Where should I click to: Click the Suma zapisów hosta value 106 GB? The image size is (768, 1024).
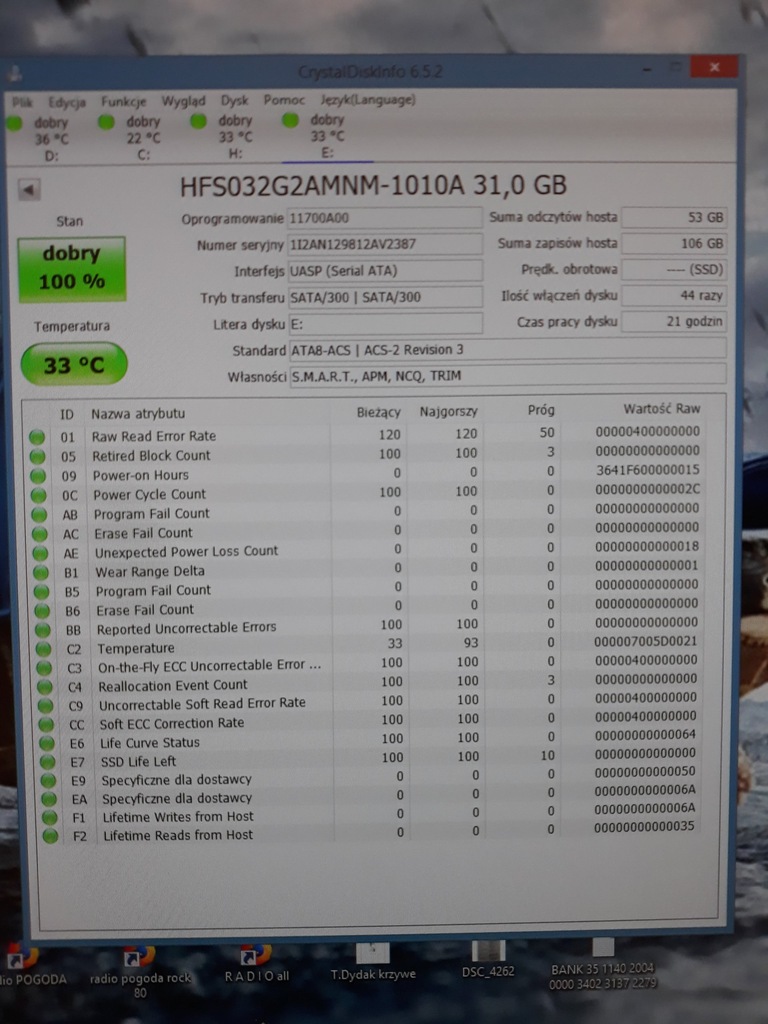pyautogui.click(x=674, y=243)
